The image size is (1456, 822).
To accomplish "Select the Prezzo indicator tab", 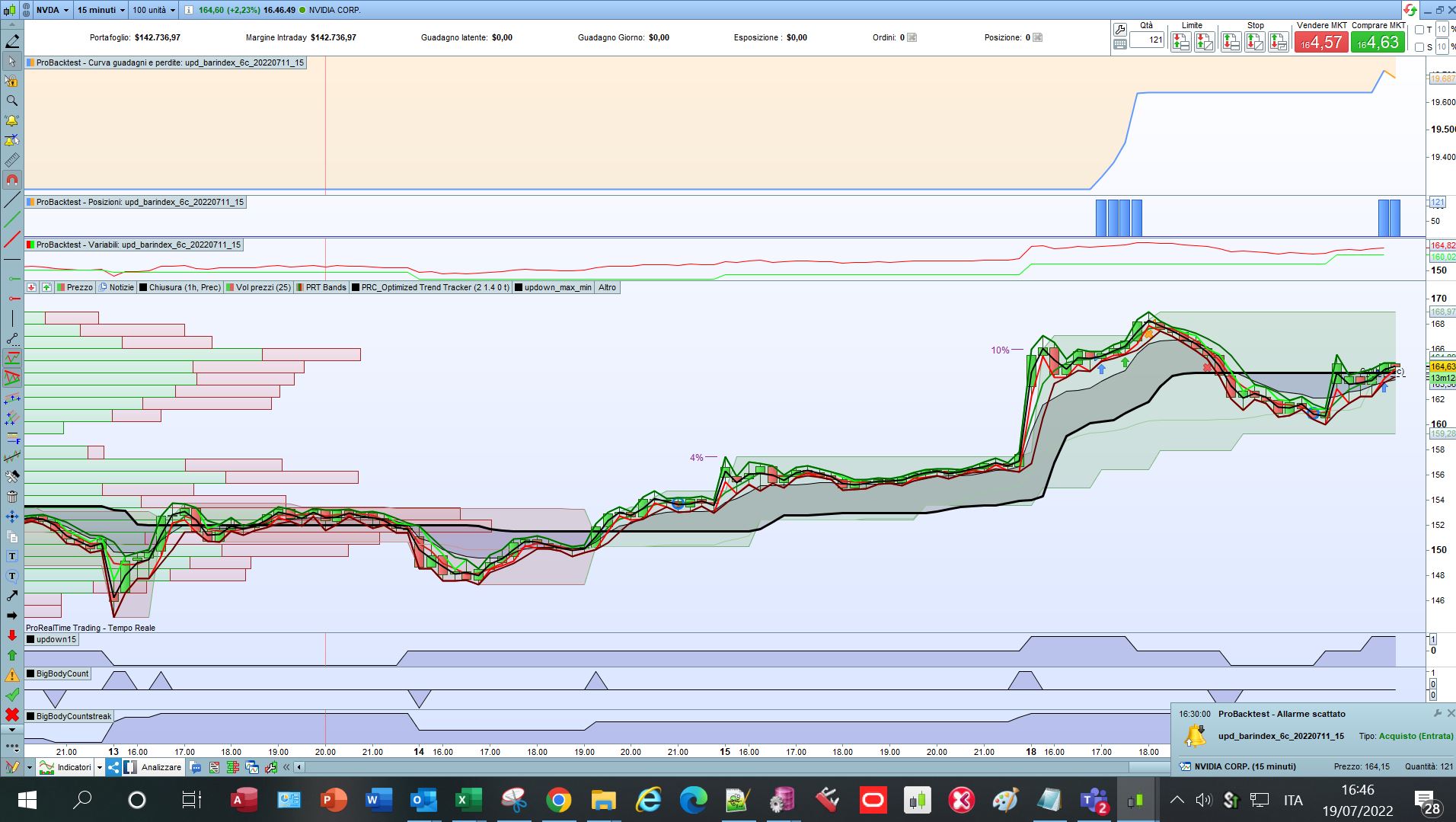I will tap(75, 287).
